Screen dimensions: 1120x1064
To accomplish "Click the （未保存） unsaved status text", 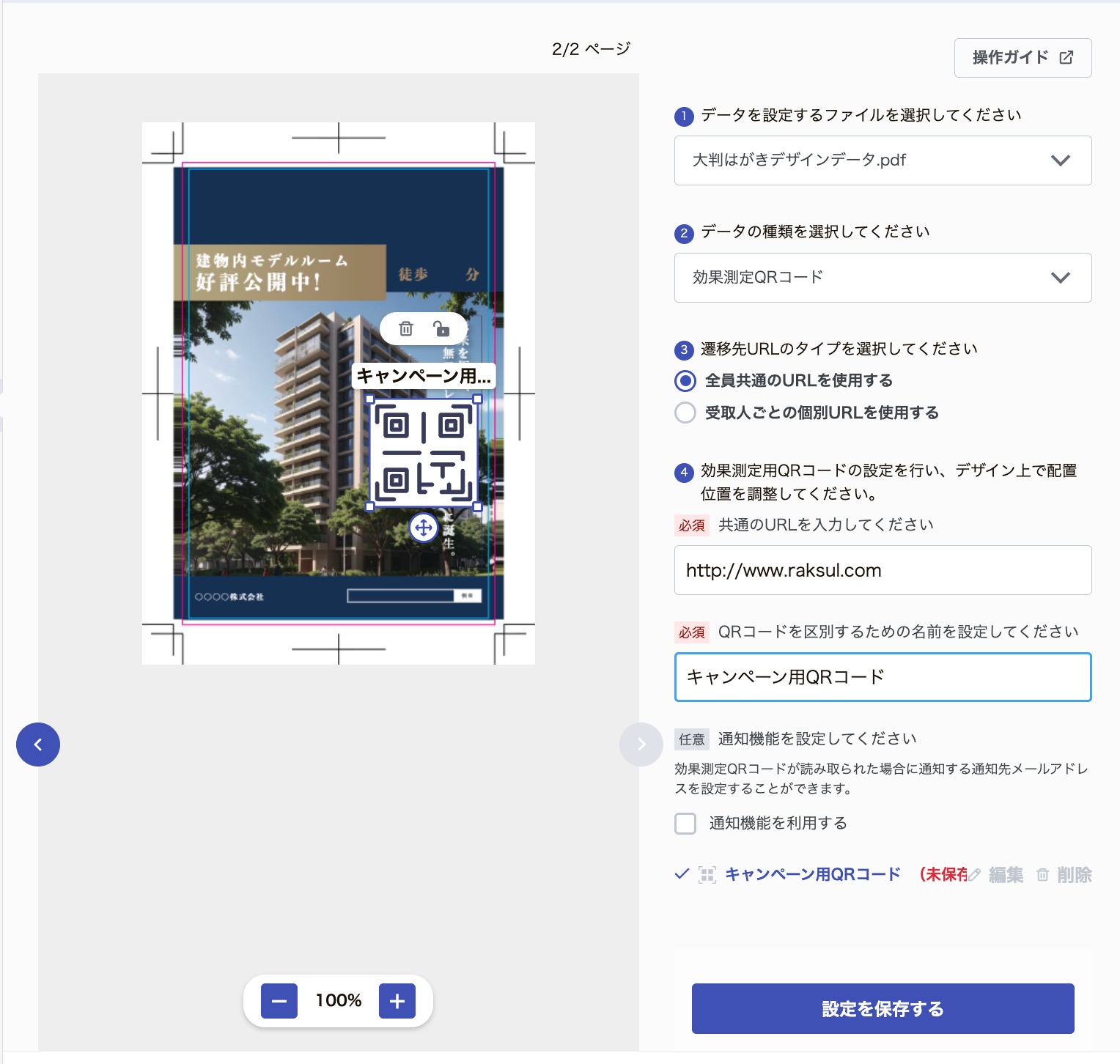I will click(x=943, y=874).
